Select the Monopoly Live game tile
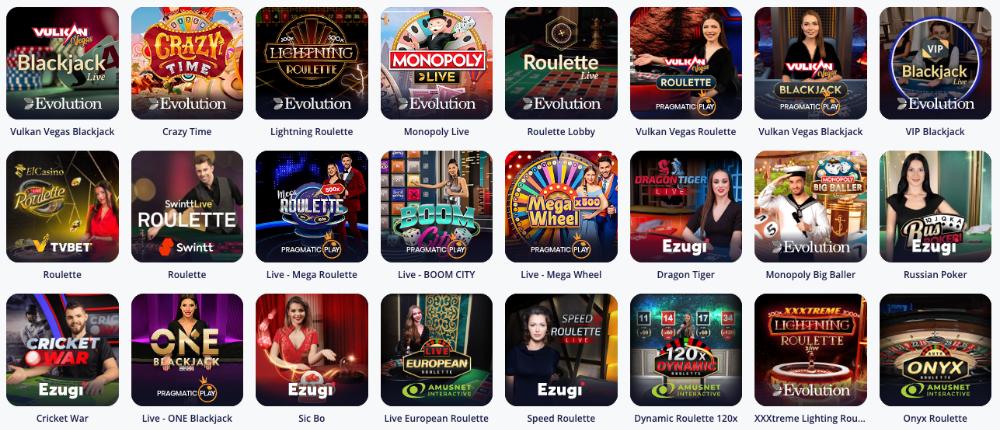The image size is (1000, 430). [436, 63]
